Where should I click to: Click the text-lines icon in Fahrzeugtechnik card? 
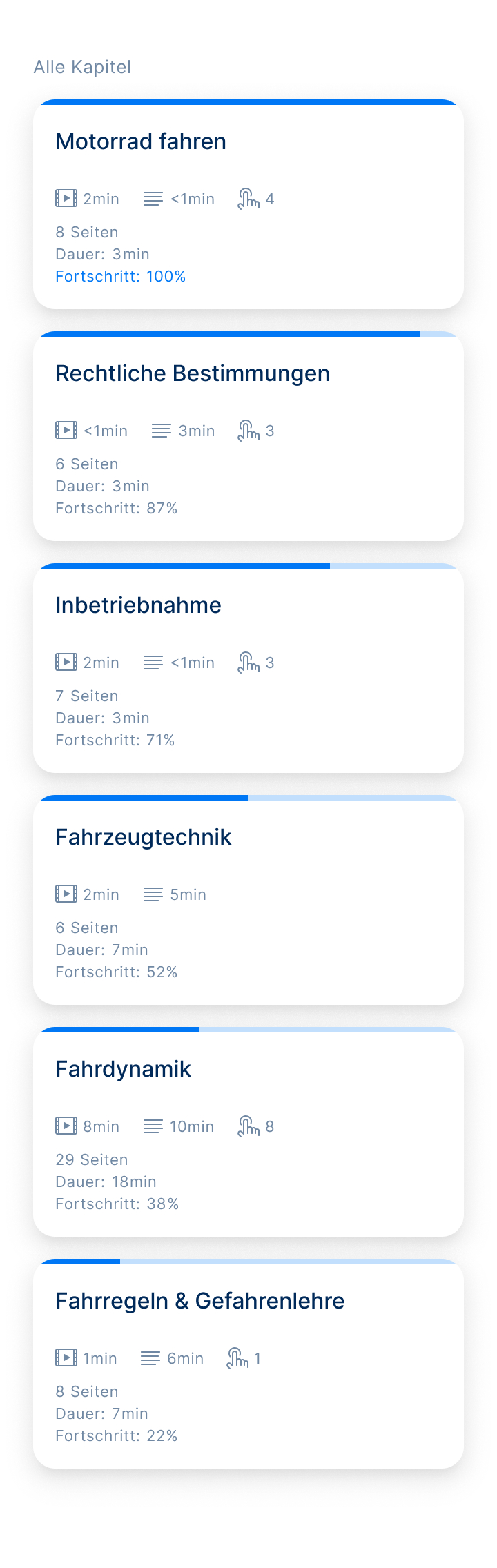point(153,894)
